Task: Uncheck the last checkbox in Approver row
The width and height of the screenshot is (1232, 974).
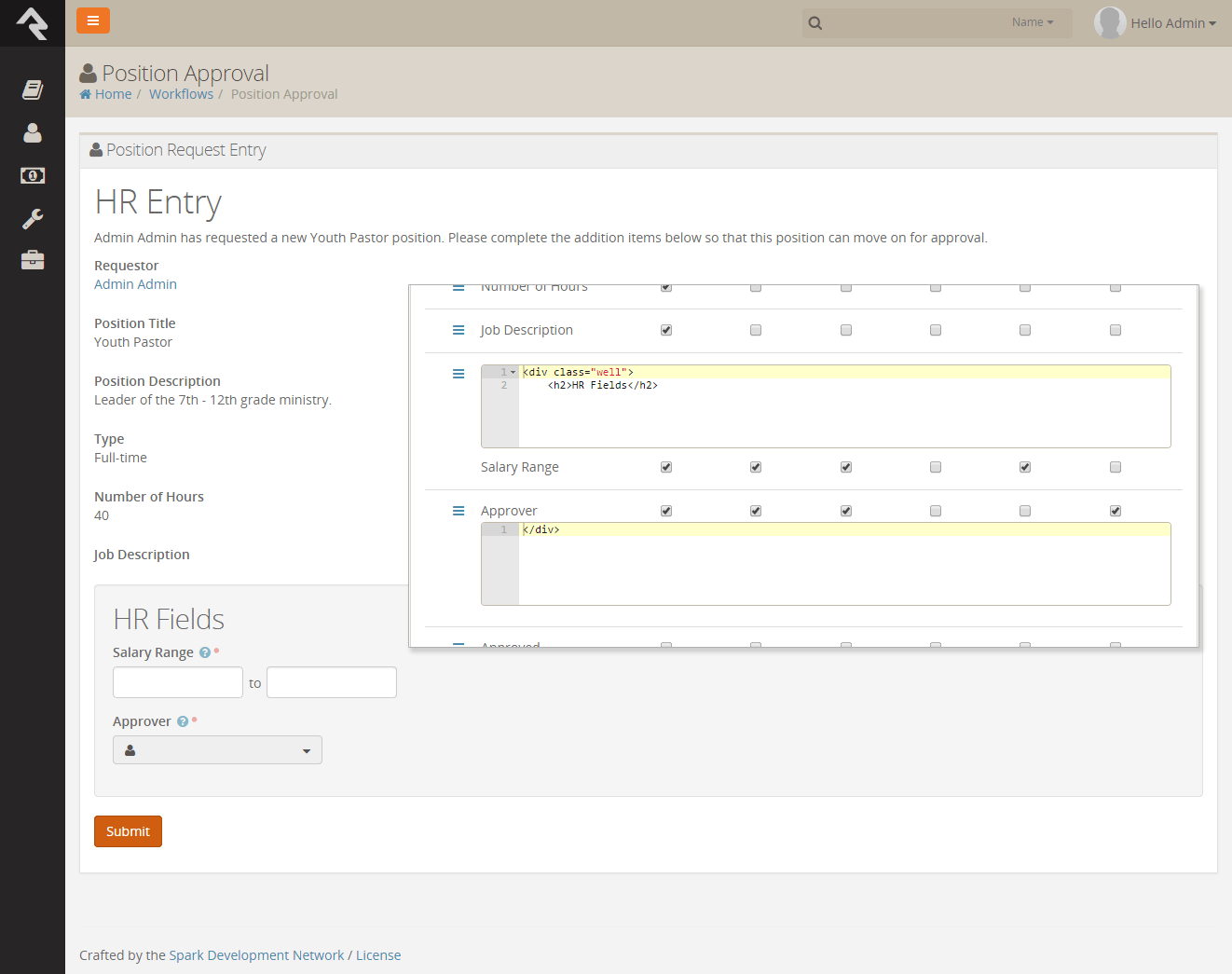Action: (1116, 511)
